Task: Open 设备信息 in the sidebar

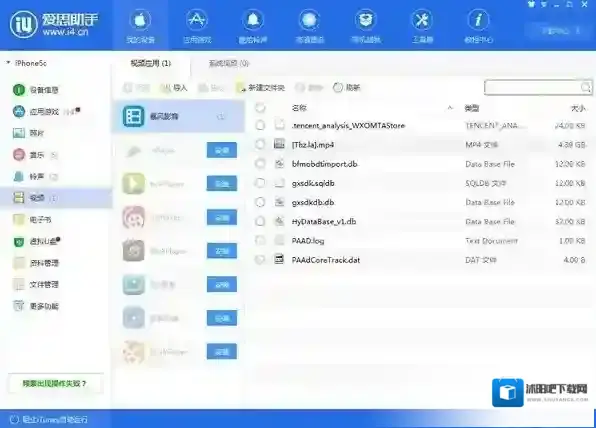Action: [x=36, y=90]
